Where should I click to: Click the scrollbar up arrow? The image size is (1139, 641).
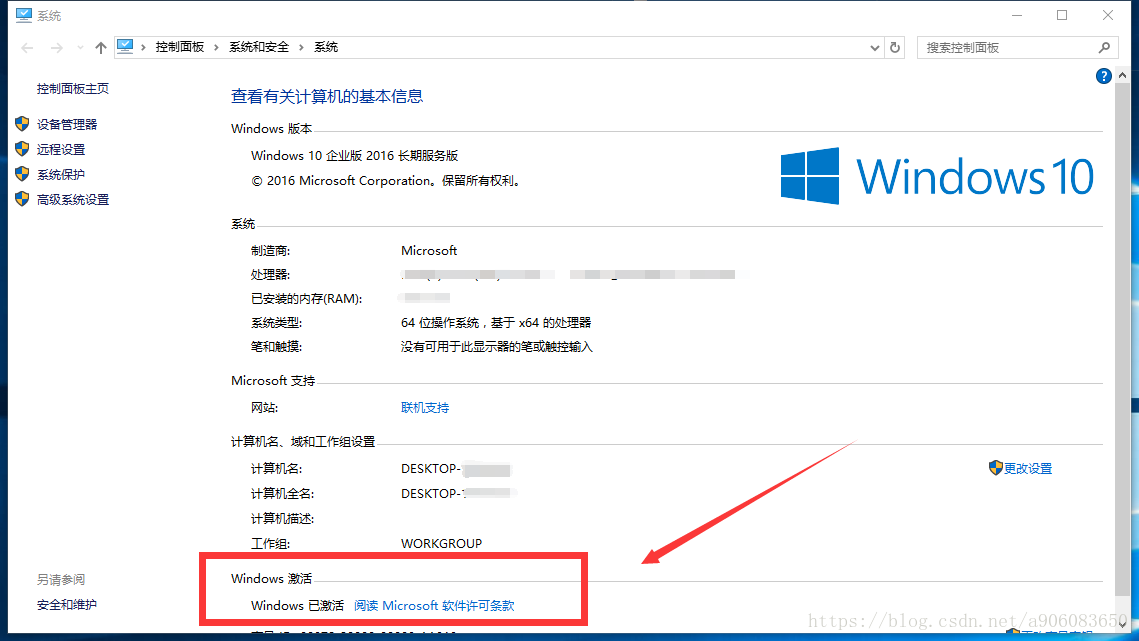click(1122, 76)
